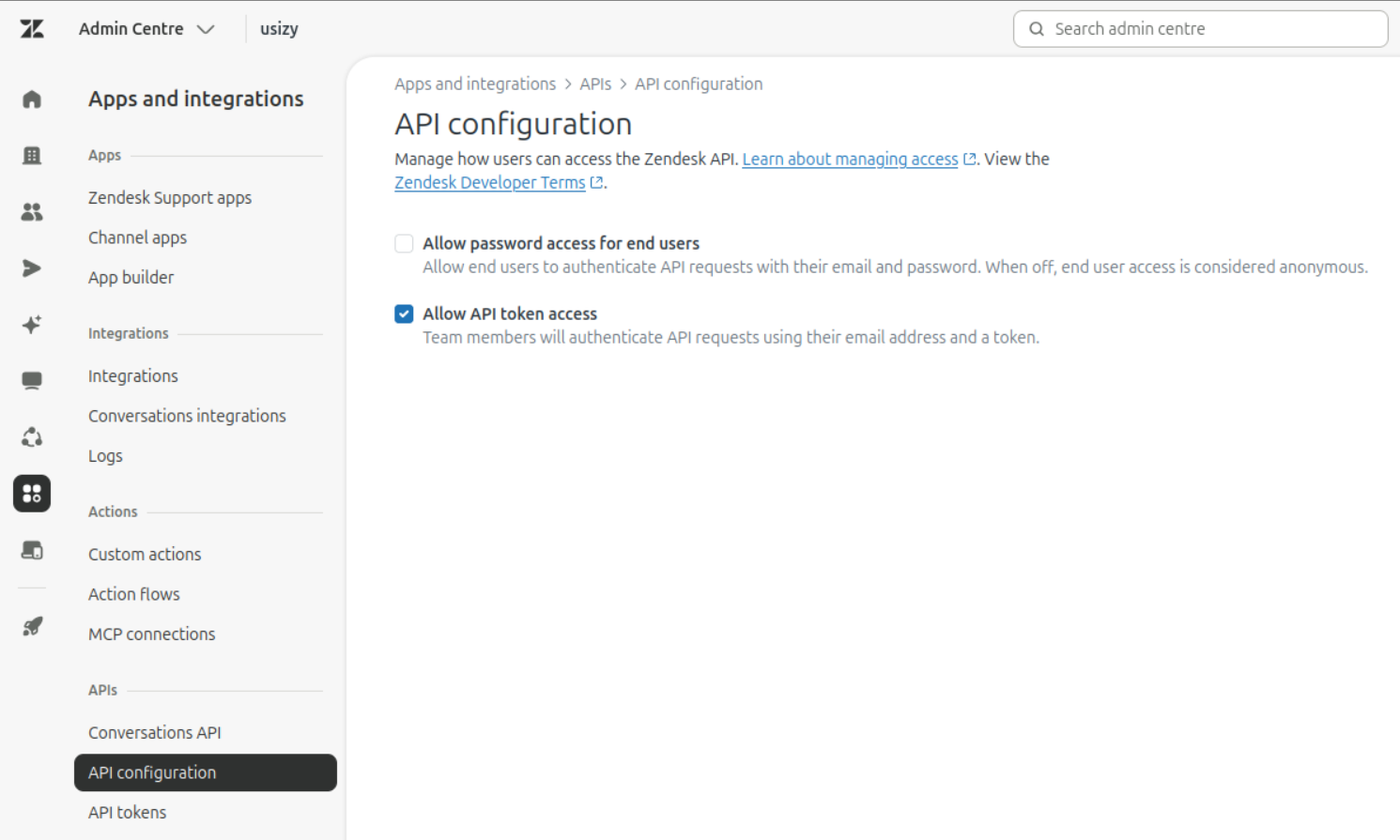This screenshot has width=1400, height=840.
Task: Click the usizy account name
Action: (279, 29)
